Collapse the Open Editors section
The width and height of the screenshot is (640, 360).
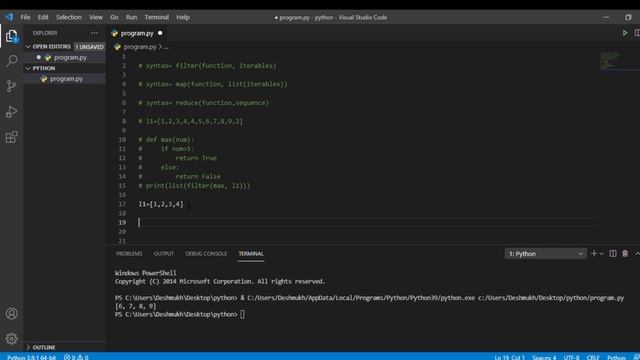[28, 47]
